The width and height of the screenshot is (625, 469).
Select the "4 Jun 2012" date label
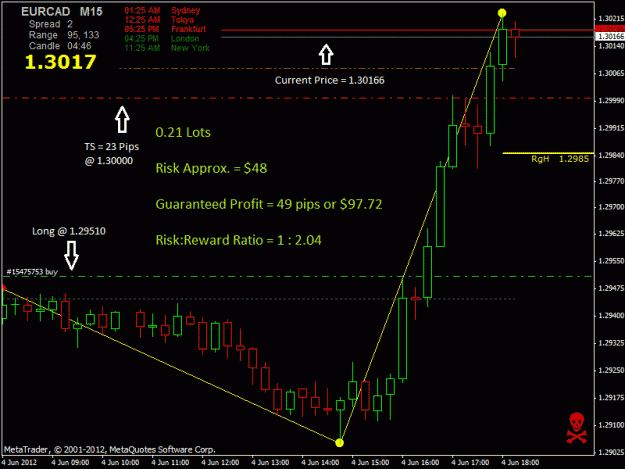(x=19, y=462)
